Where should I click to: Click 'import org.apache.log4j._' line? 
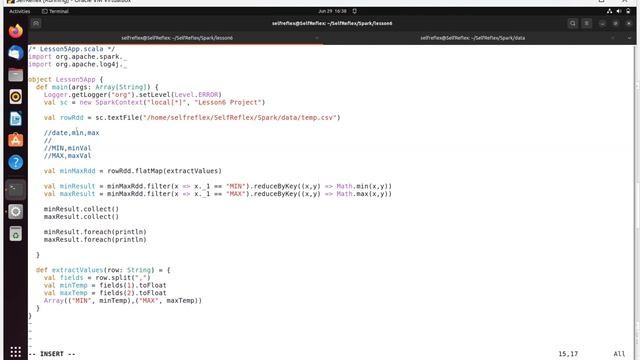78,64
